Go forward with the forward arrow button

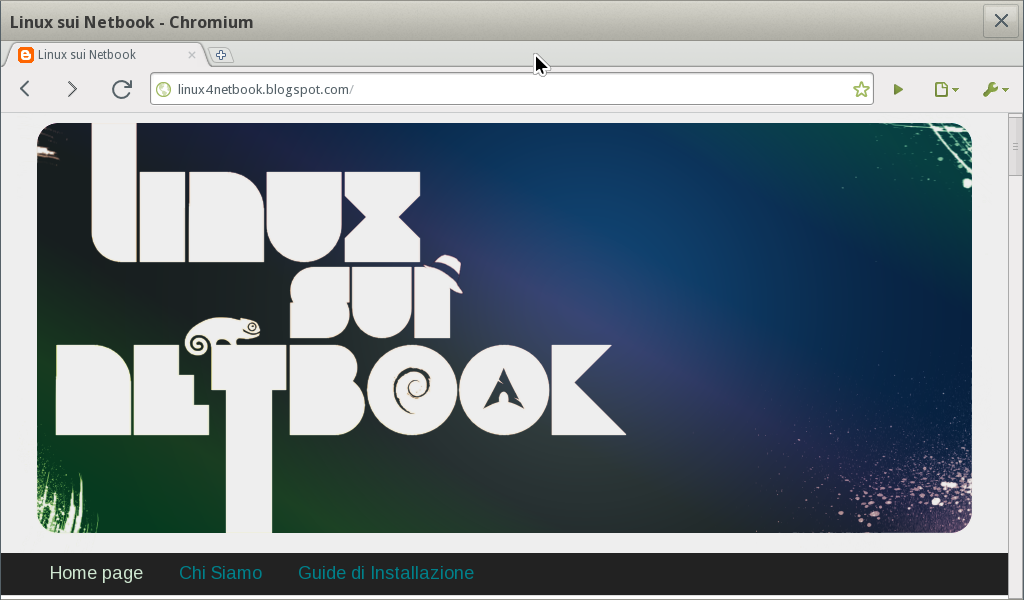click(x=72, y=89)
